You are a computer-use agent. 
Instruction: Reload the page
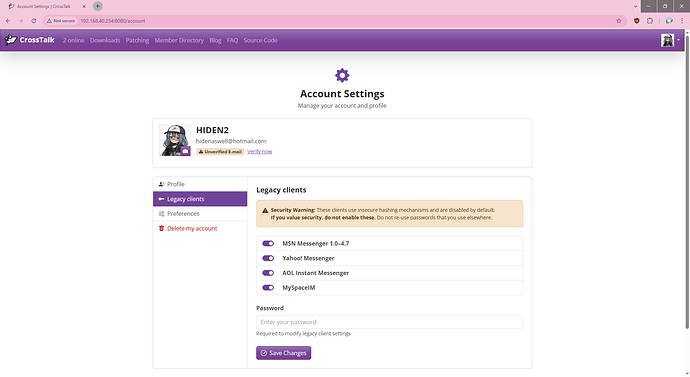33,21
